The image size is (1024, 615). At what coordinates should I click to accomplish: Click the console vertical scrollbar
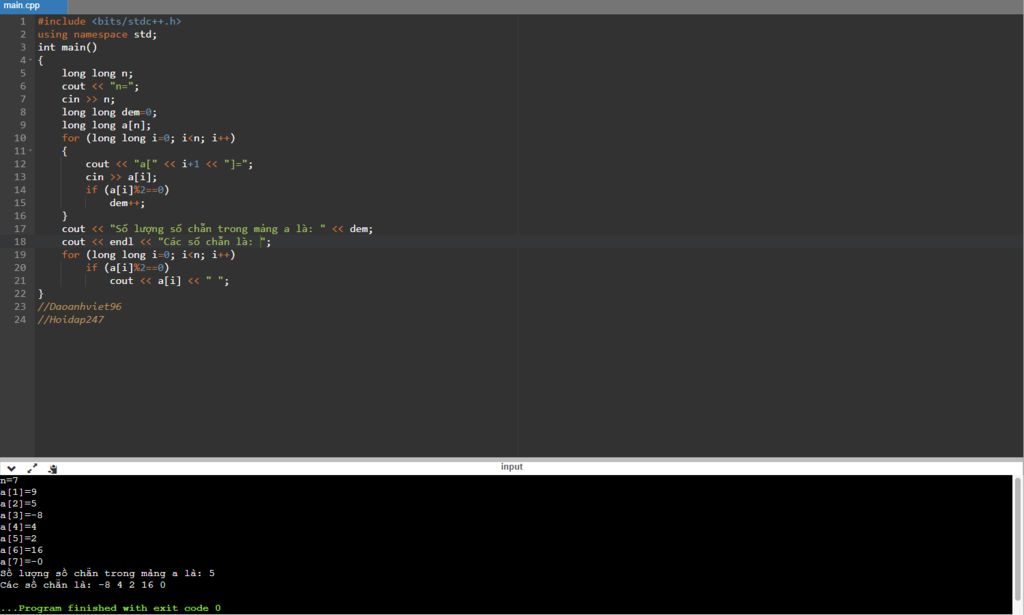click(x=1017, y=541)
